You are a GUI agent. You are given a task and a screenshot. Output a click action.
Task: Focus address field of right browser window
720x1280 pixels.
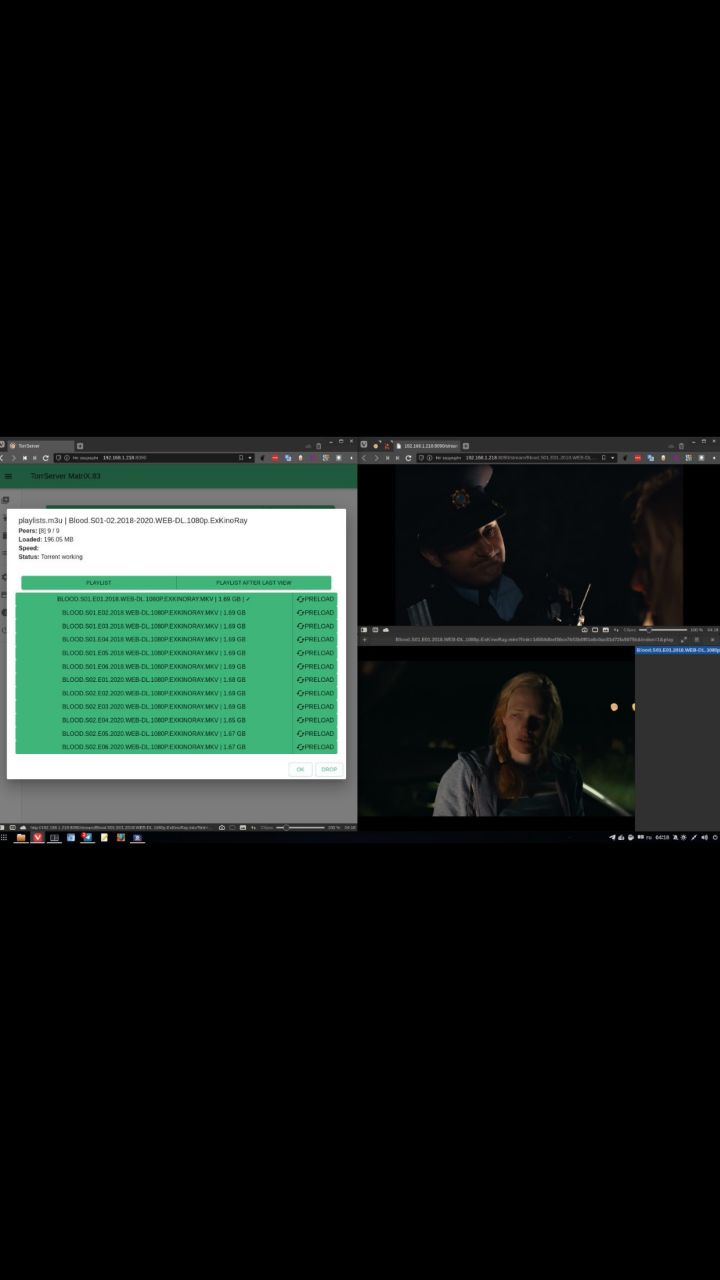[517, 458]
